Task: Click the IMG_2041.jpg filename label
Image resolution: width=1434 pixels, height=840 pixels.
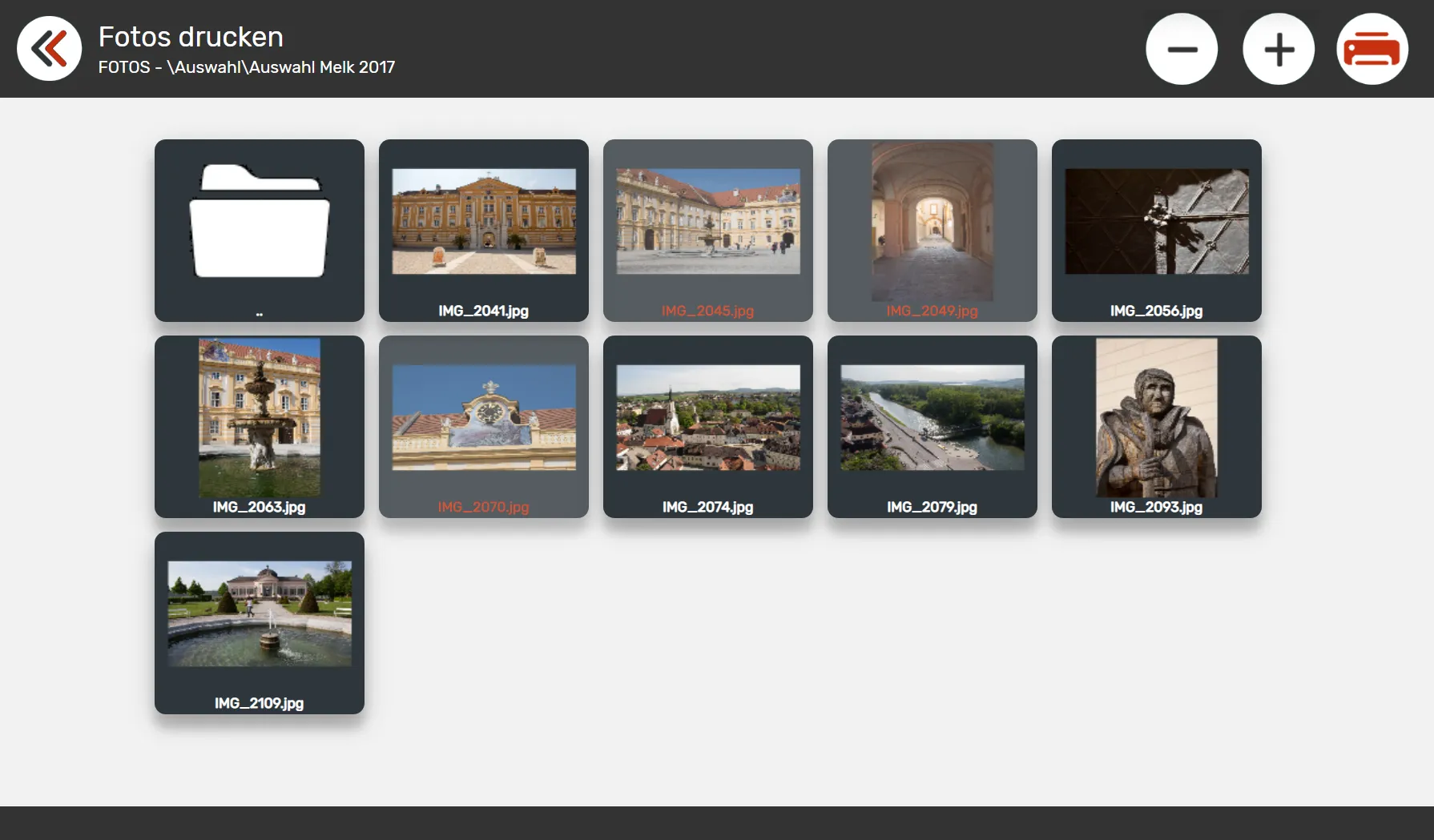Action: (483, 311)
